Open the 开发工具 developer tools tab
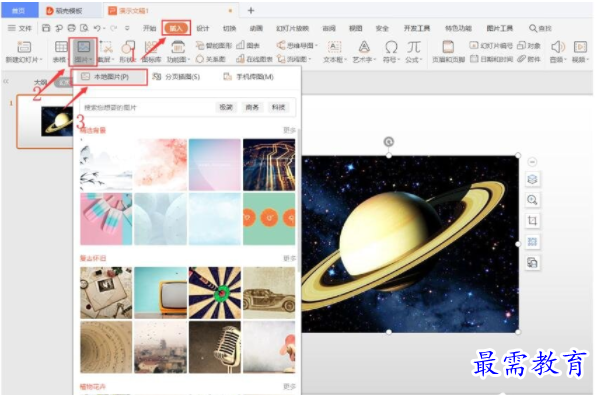The image size is (595, 395). (417, 28)
